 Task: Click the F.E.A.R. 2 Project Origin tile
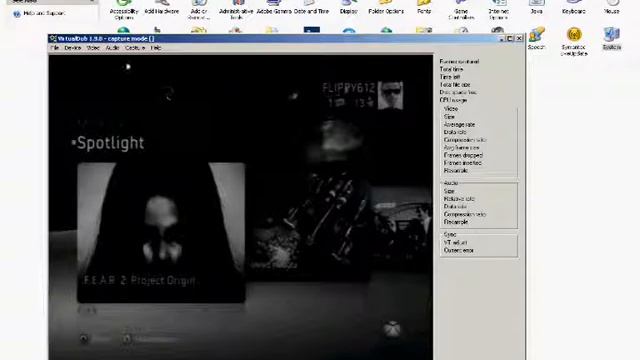(161, 233)
